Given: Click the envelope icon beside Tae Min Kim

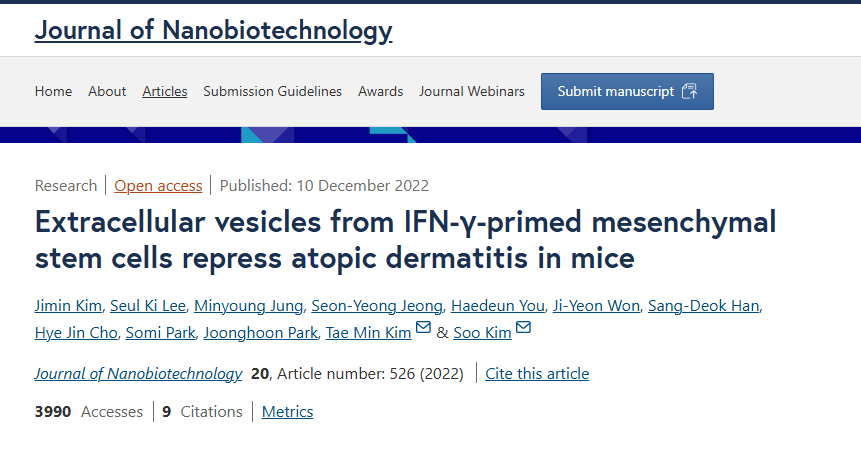Looking at the screenshot, I should (423, 331).
